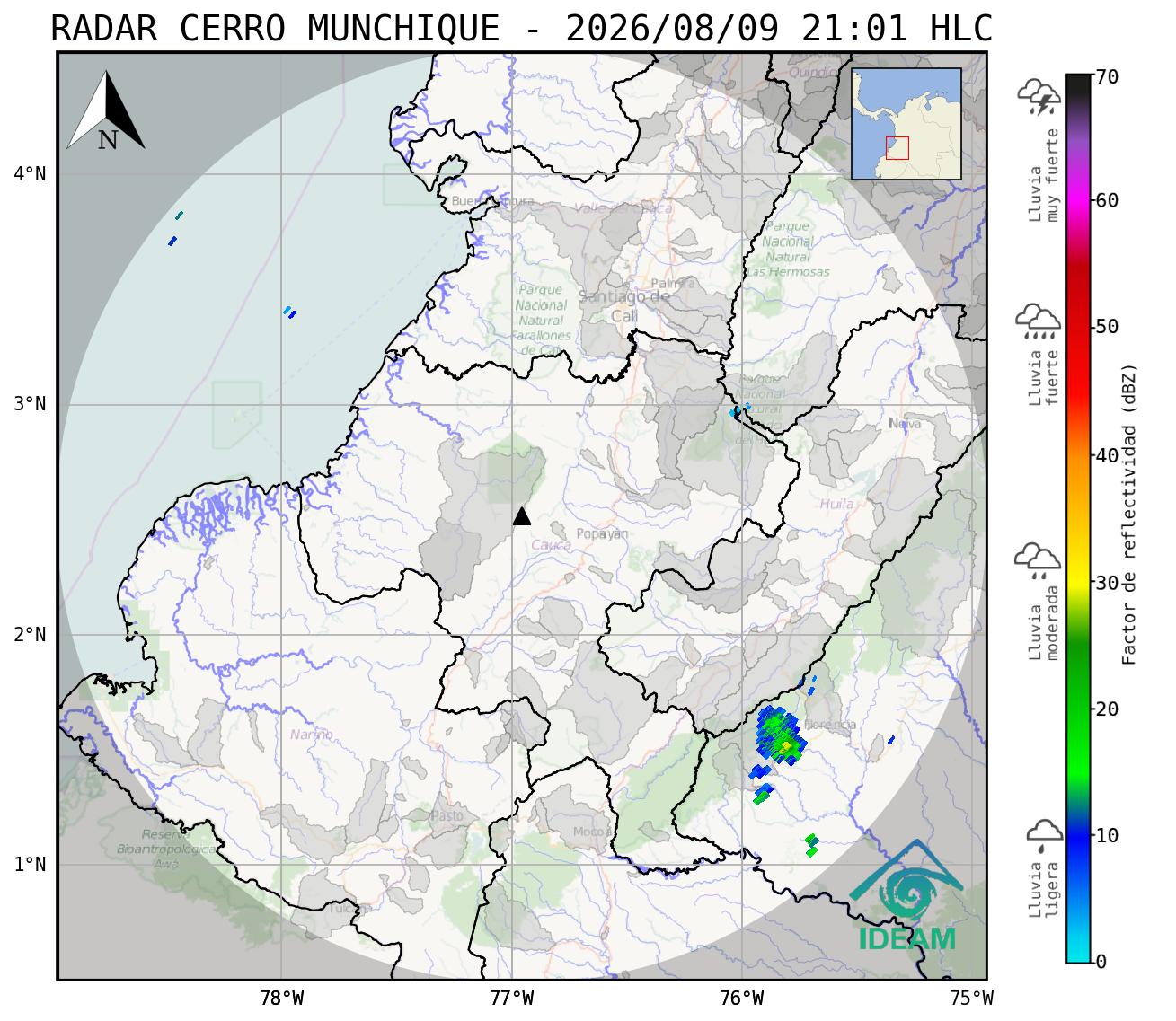Click the 75°W longitude label

(x=972, y=999)
